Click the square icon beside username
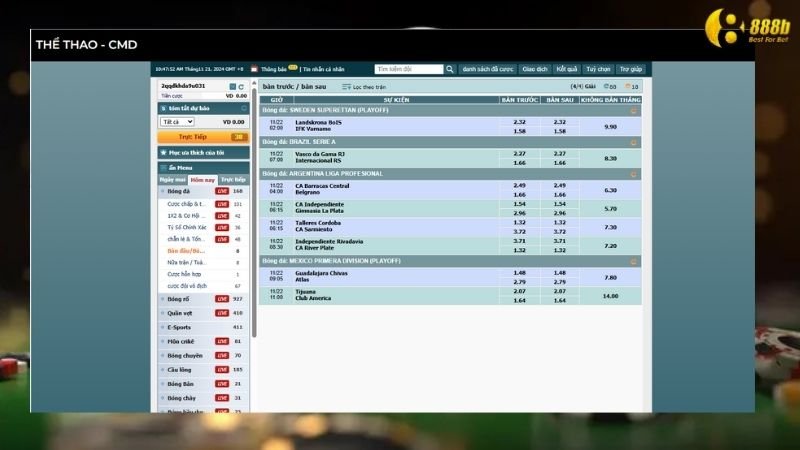The width and height of the screenshot is (800, 450). pos(233,86)
